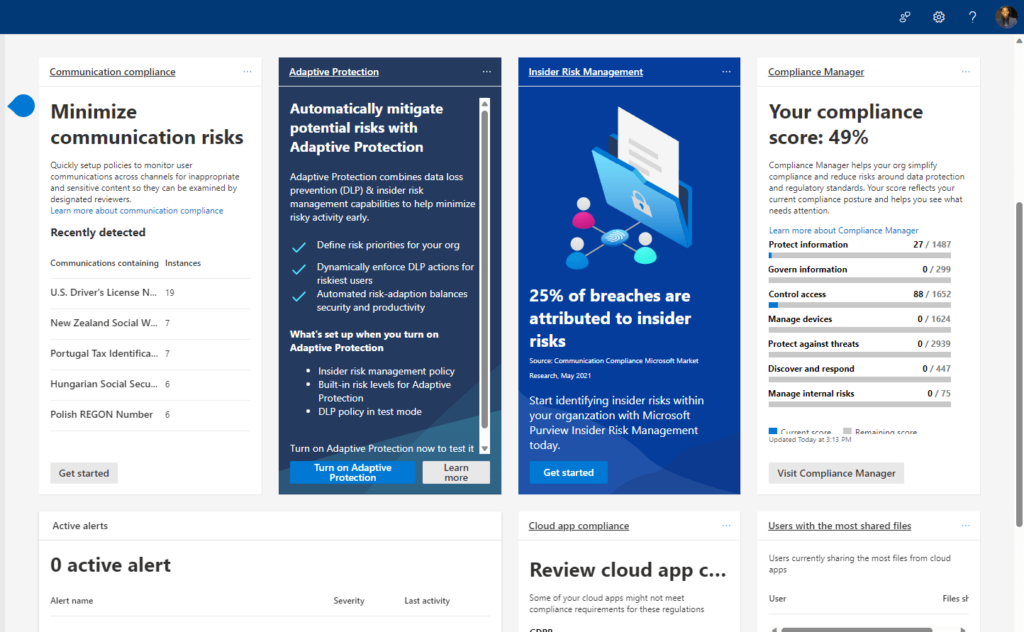Click the Manage devices score label
The height and width of the screenshot is (632, 1024).
click(800, 319)
